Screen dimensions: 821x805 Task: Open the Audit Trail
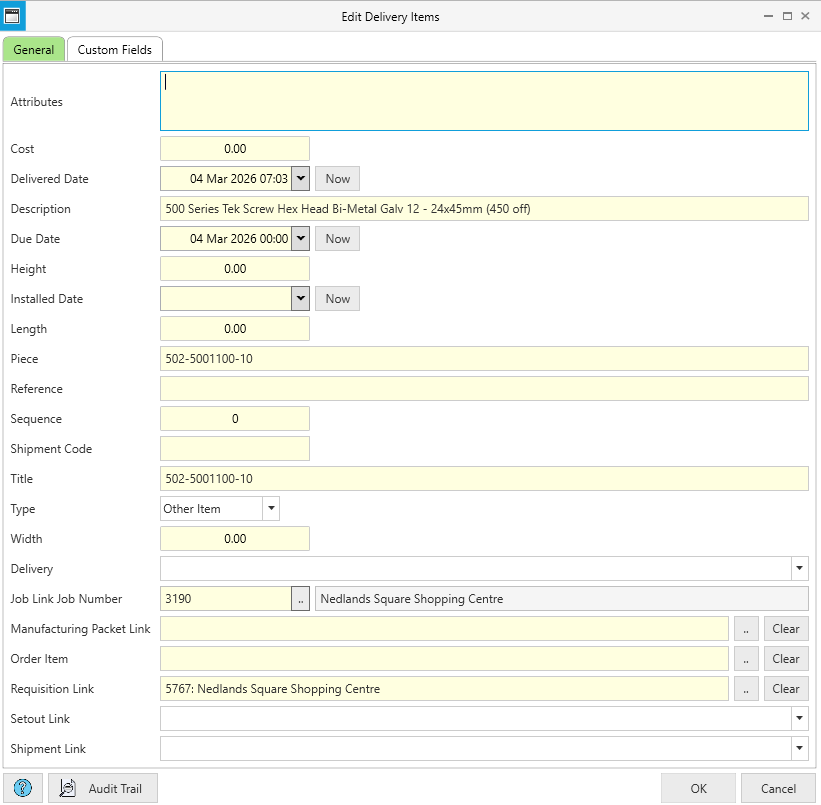point(103,788)
